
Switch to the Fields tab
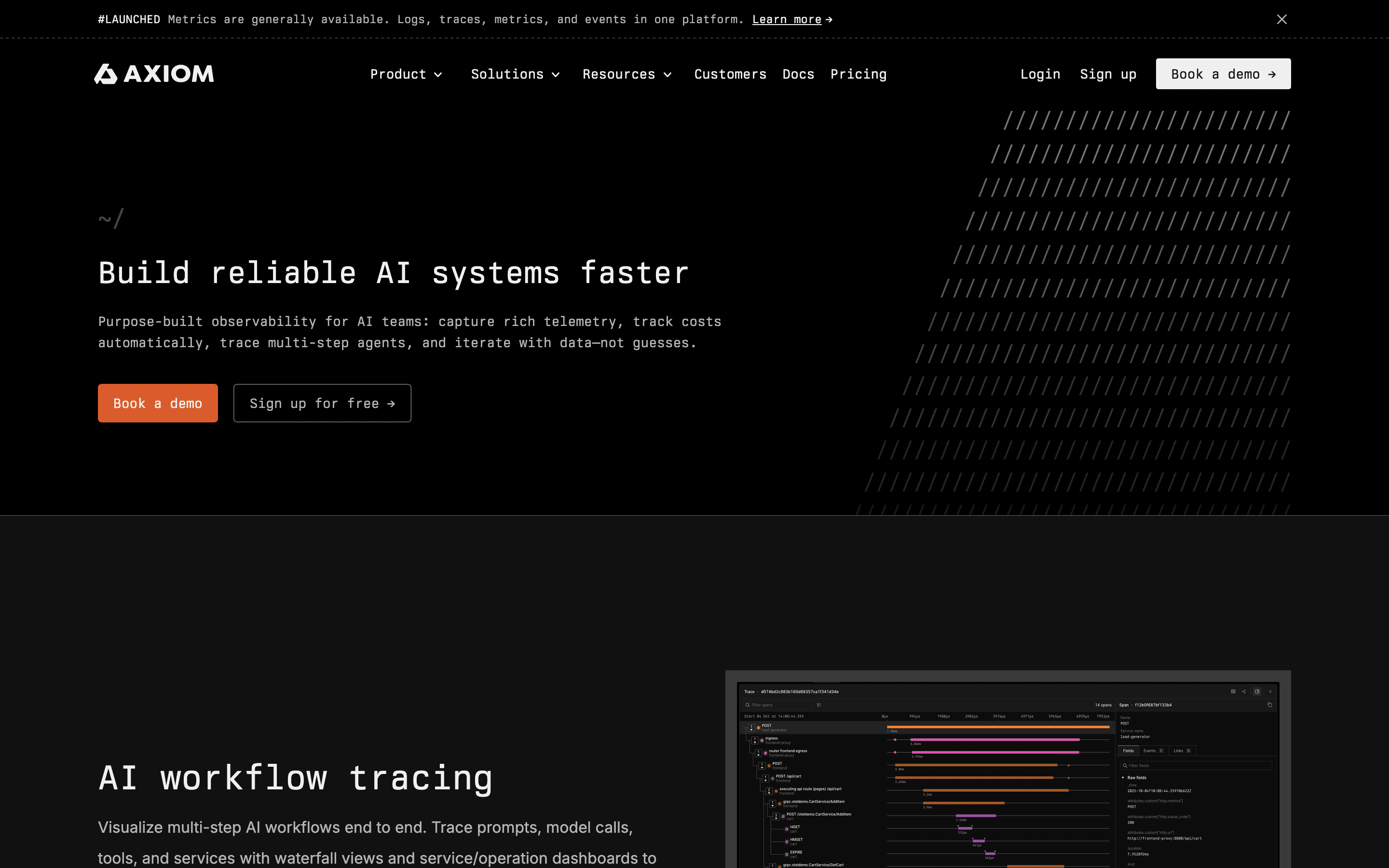point(1129,751)
